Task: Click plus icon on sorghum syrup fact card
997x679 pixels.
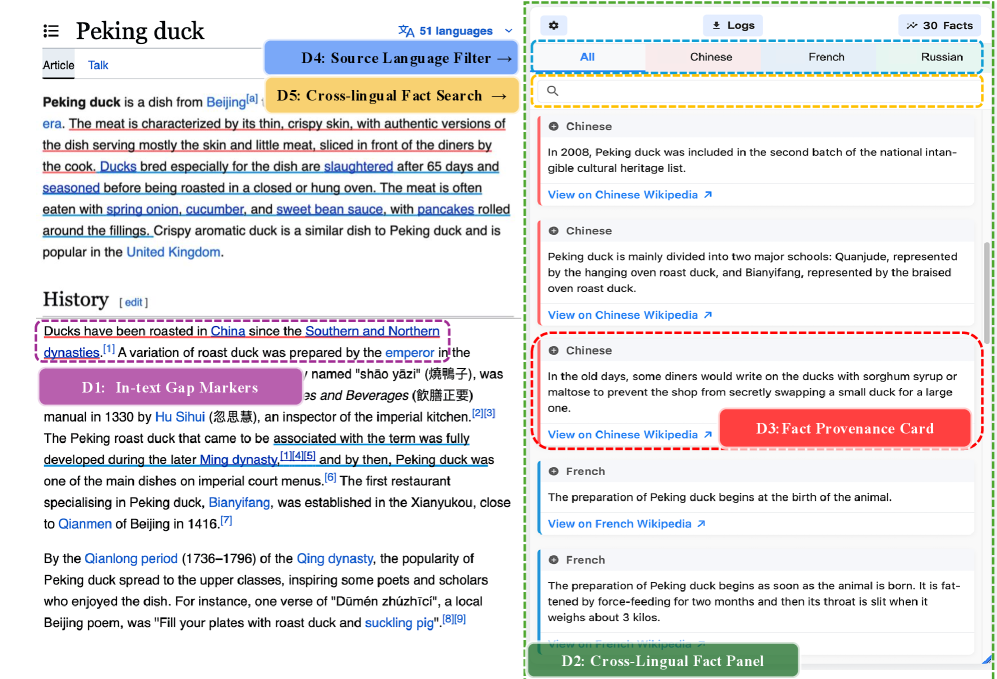Action: (553, 351)
